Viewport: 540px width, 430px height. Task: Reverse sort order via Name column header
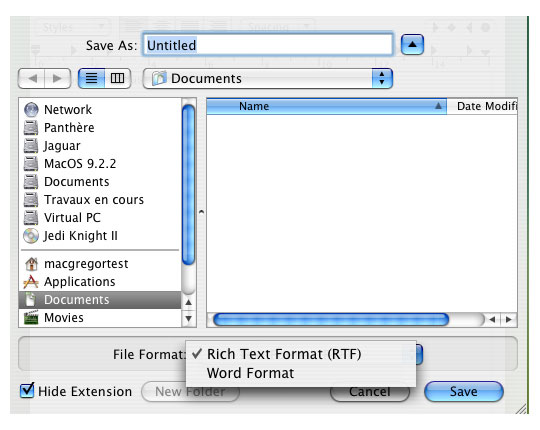click(326, 106)
